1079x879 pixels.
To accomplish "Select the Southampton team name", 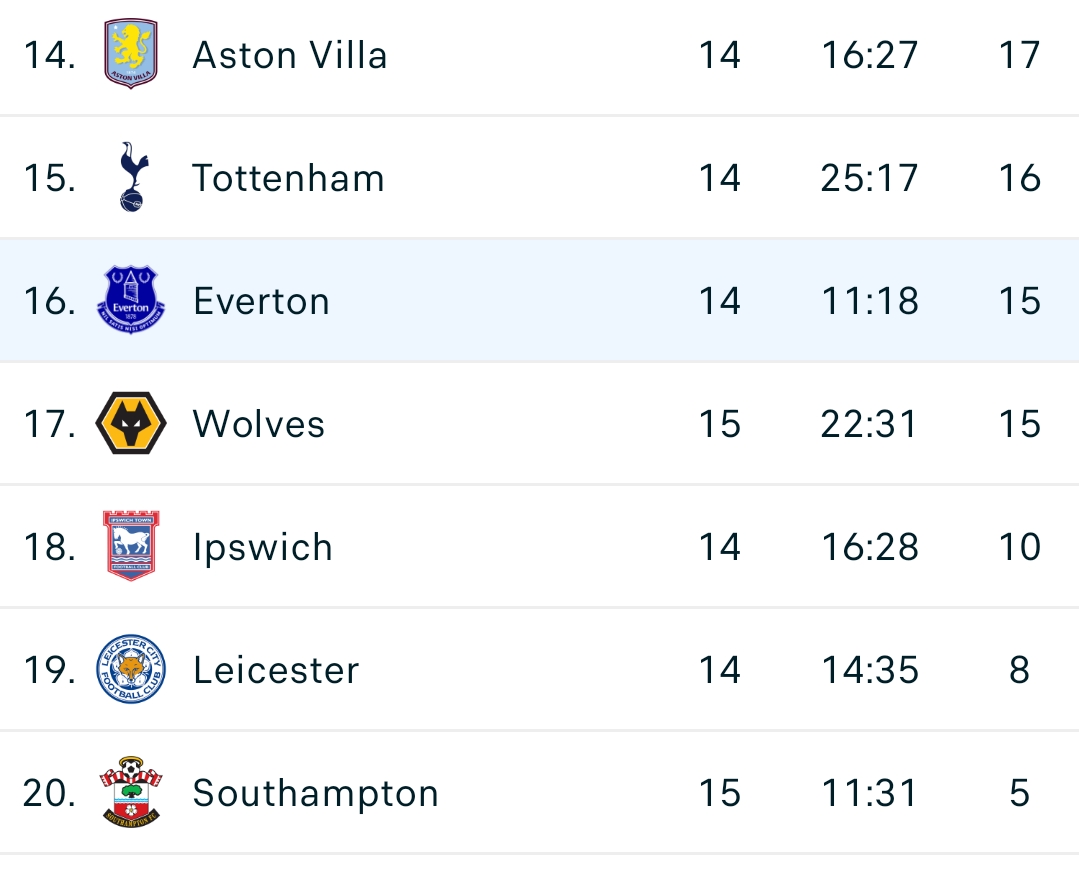I will click(x=315, y=794).
